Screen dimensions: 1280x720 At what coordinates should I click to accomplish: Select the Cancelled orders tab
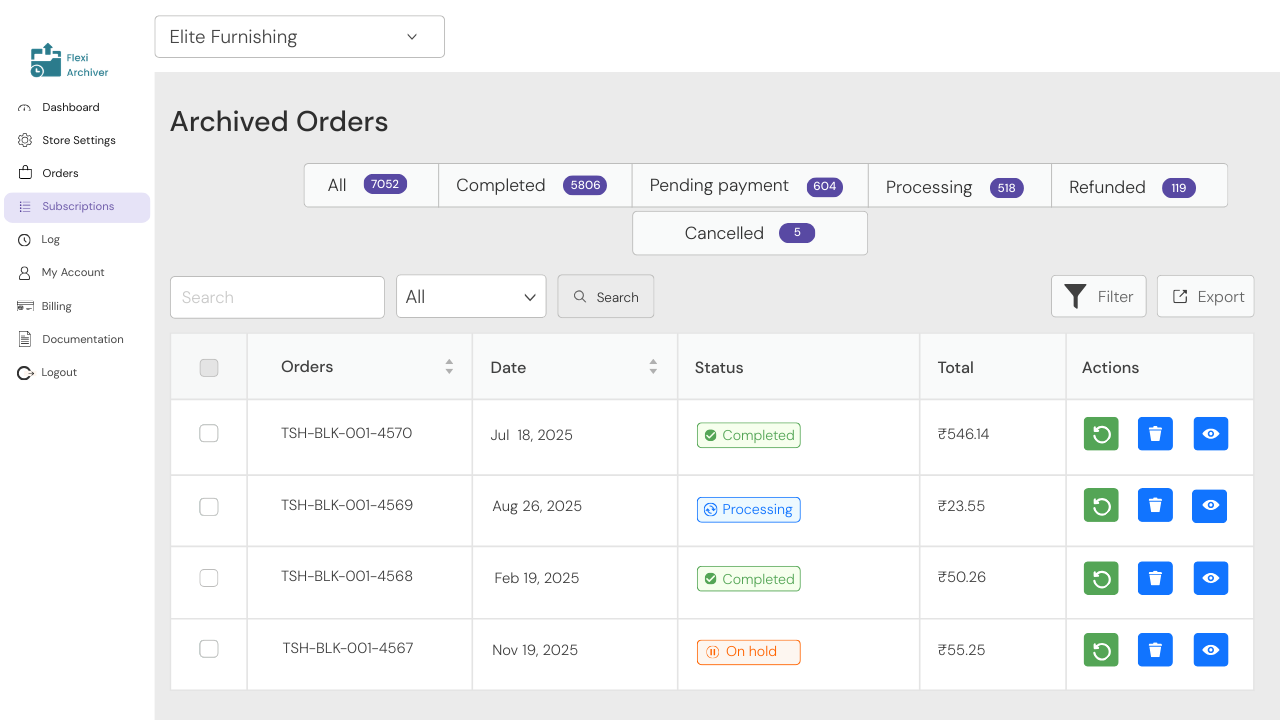click(x=749, y=233)
